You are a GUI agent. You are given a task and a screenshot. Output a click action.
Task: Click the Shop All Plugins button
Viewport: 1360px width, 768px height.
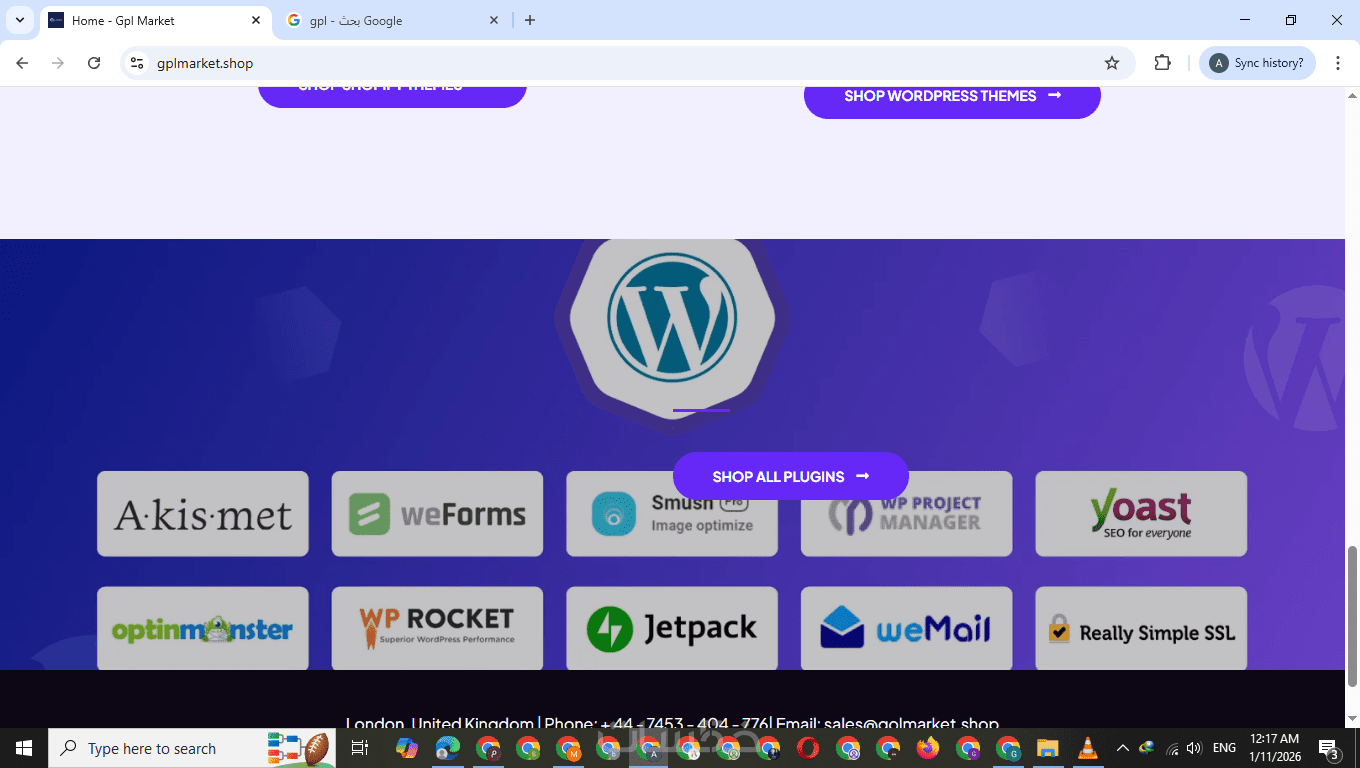pos(791,476)
